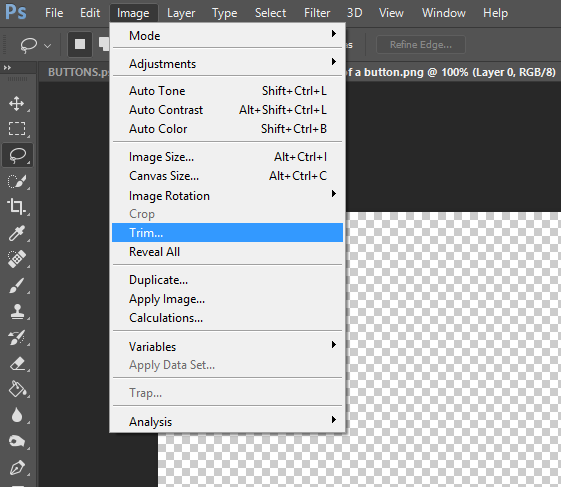The height and width of the screenshot is (487, 561).
Task: Open the View menu
Action: [391, 13]
